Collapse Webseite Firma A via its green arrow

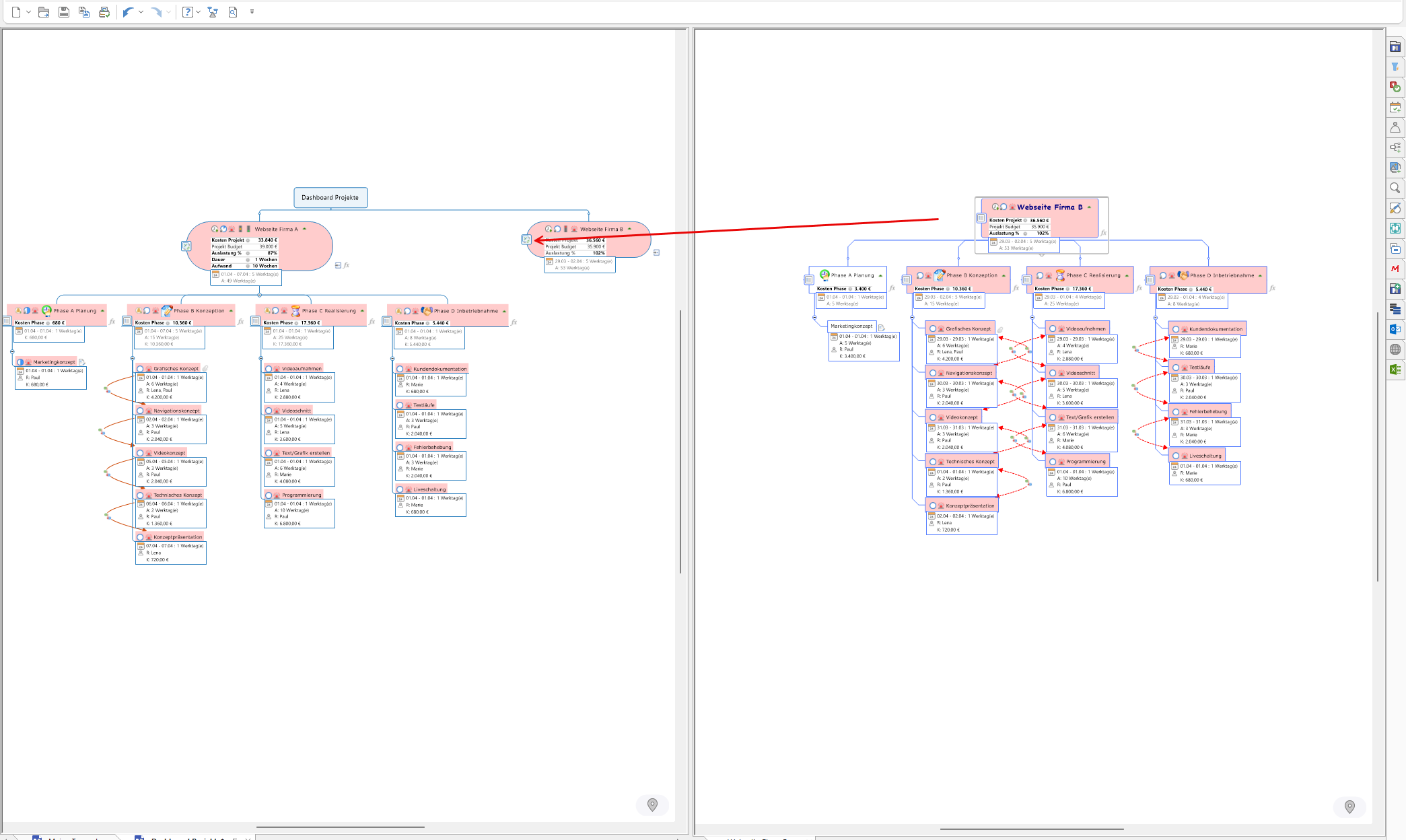pos(304,229)
